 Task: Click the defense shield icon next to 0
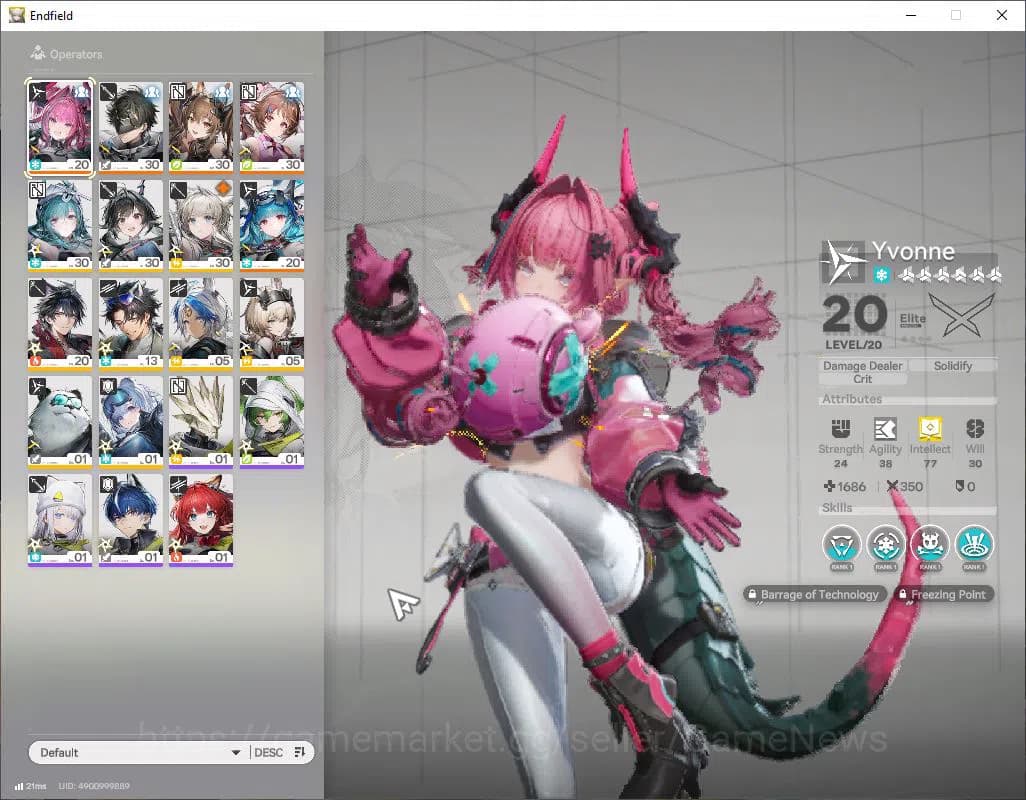(959, 486)
